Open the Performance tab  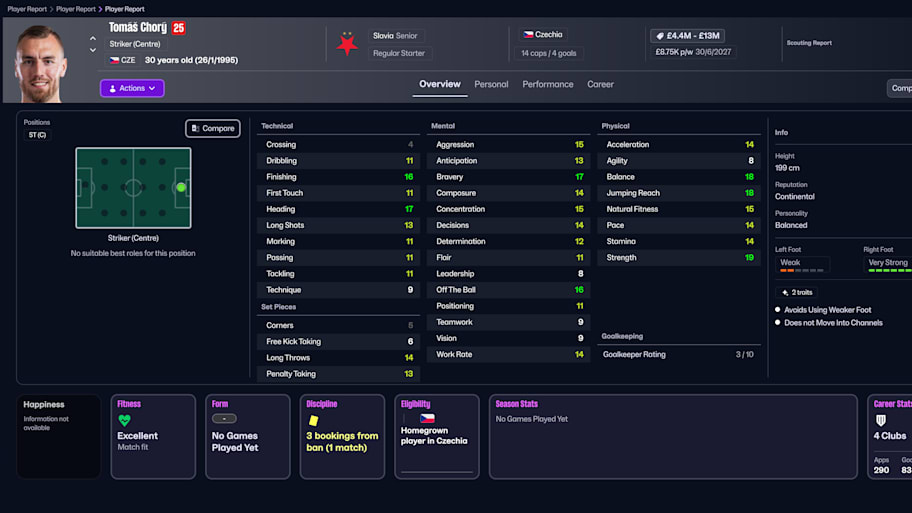[x=547, y=84]
